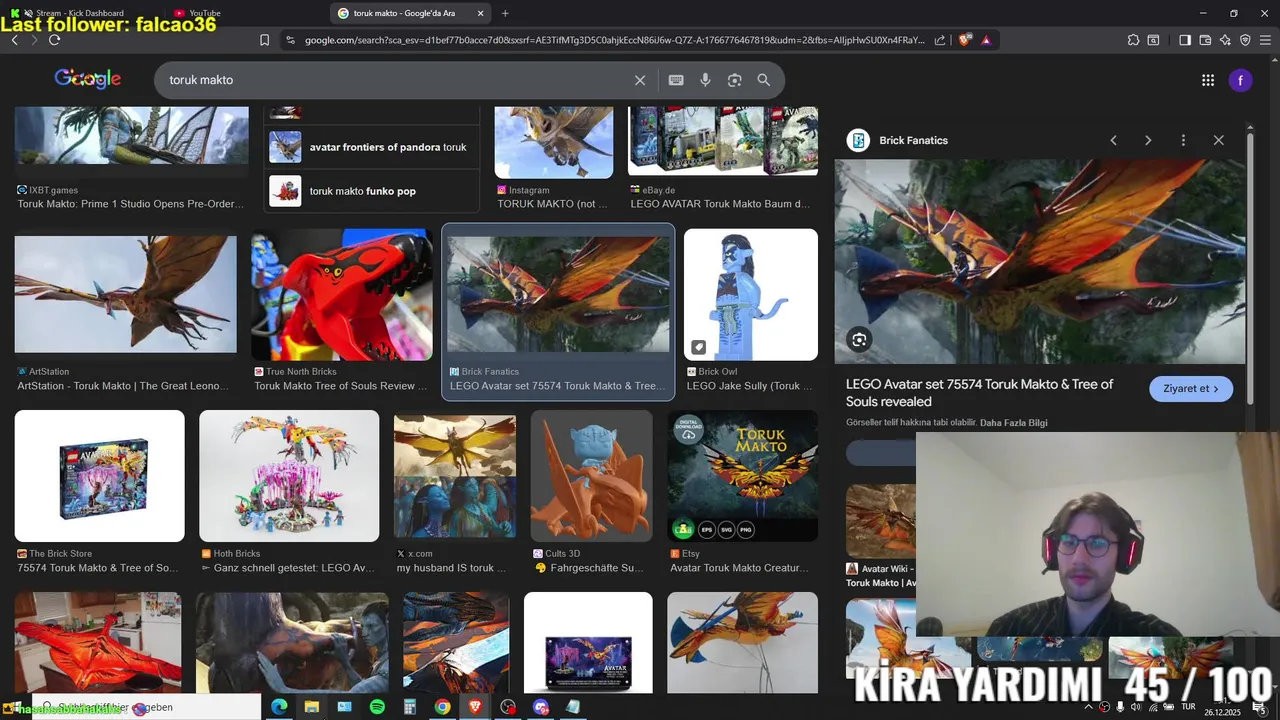Open Discord from the taskbar
This screenshot has width=1280, height=720.
tap(541, 707)
